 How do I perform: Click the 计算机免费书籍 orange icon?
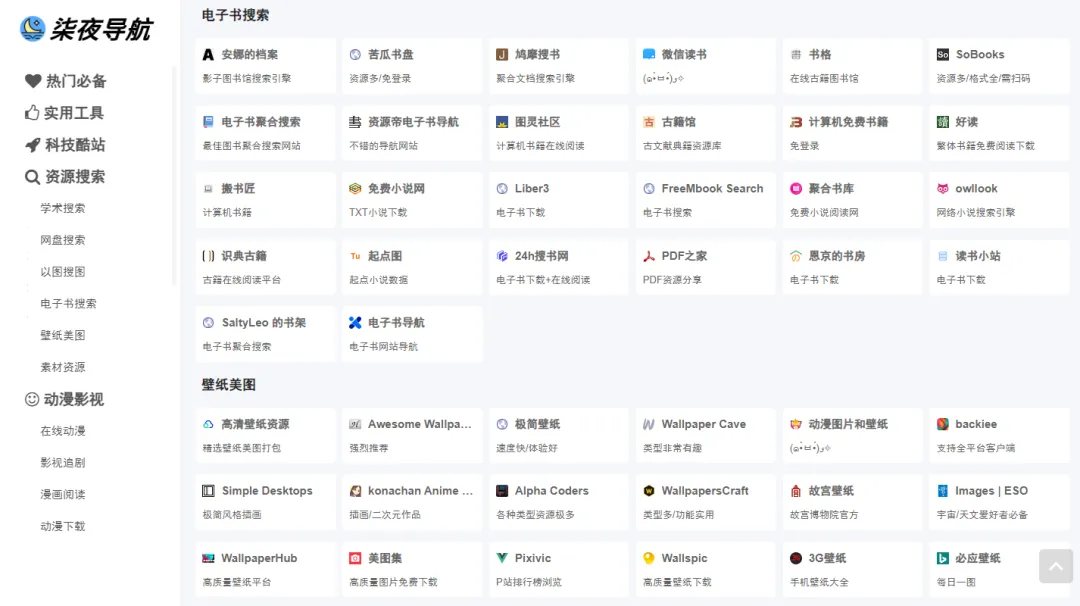796,122
